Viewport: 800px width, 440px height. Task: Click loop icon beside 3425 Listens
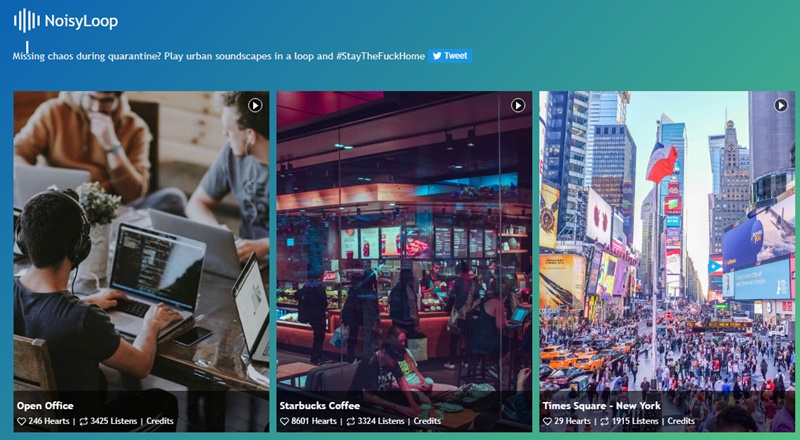84,422
